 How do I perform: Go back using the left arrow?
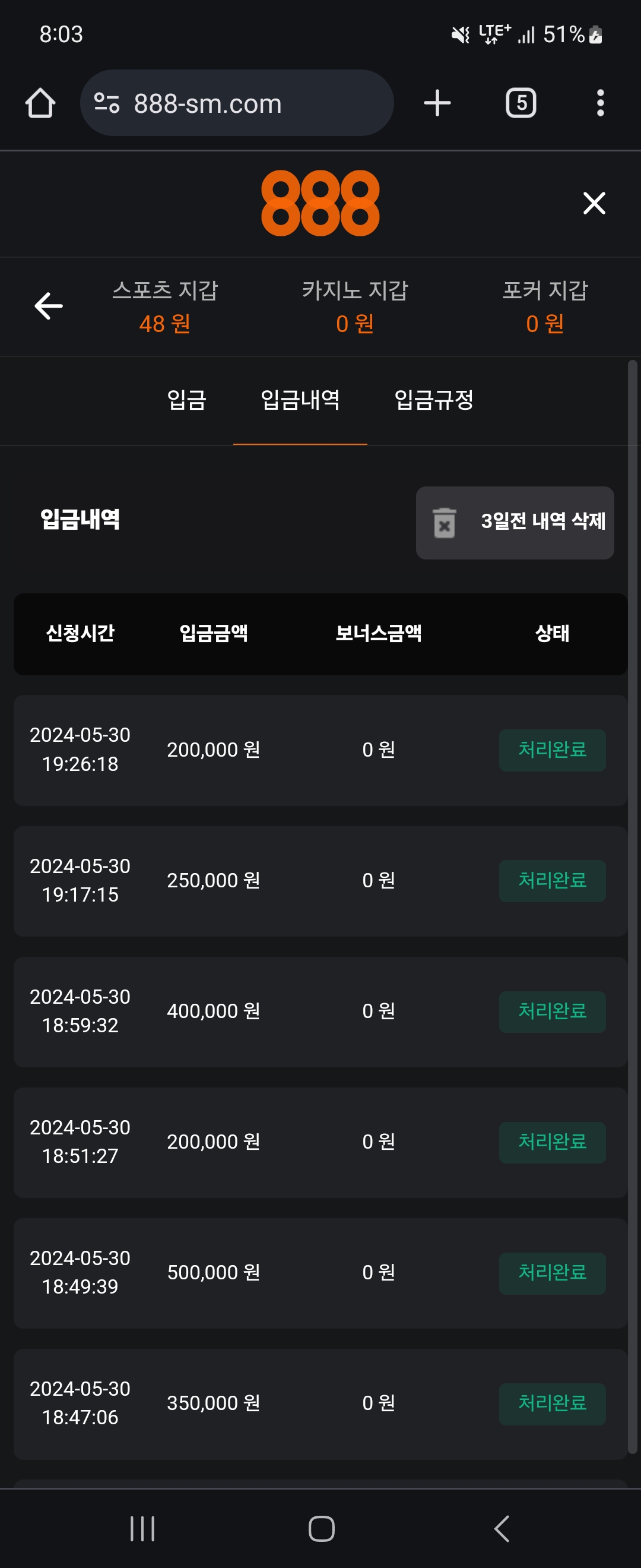[x=49, y=305]
